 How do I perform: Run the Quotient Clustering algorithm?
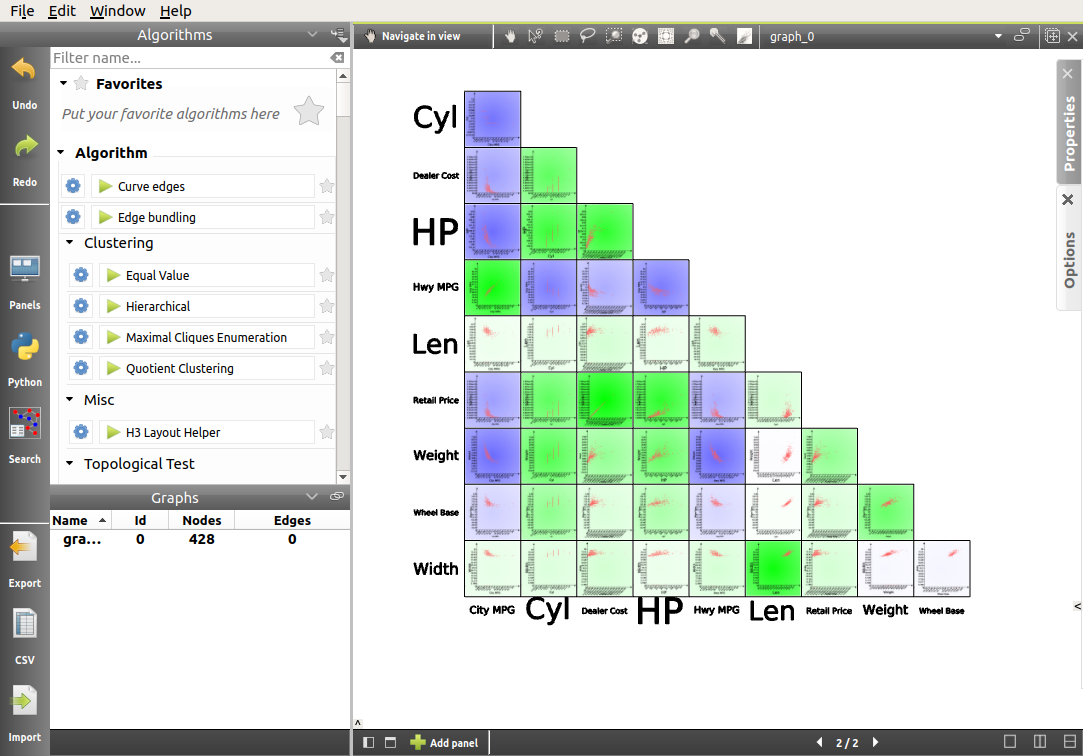pos(113,368)
